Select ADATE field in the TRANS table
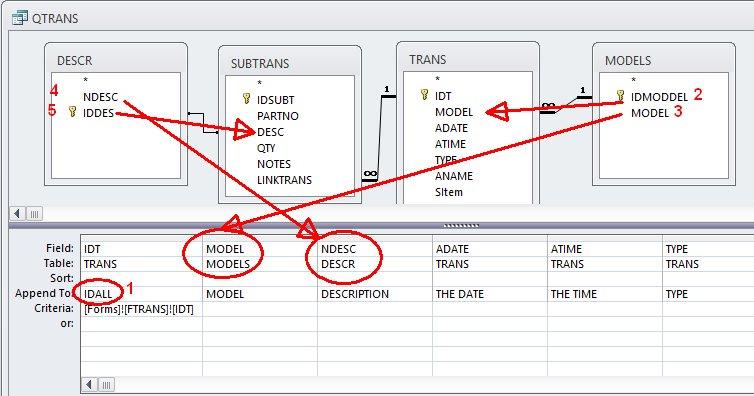 pyautogui.click(x=451, y=128)
